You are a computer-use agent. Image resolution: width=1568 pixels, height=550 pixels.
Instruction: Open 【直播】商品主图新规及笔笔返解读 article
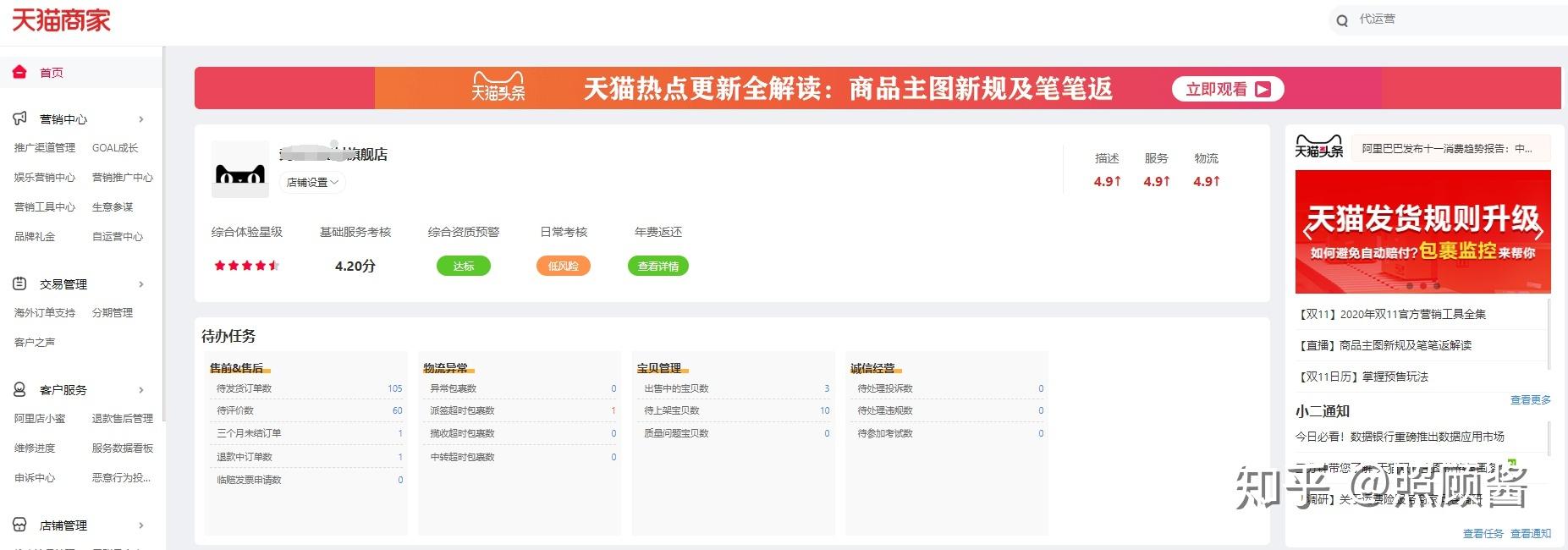[x=1384, y=345]
